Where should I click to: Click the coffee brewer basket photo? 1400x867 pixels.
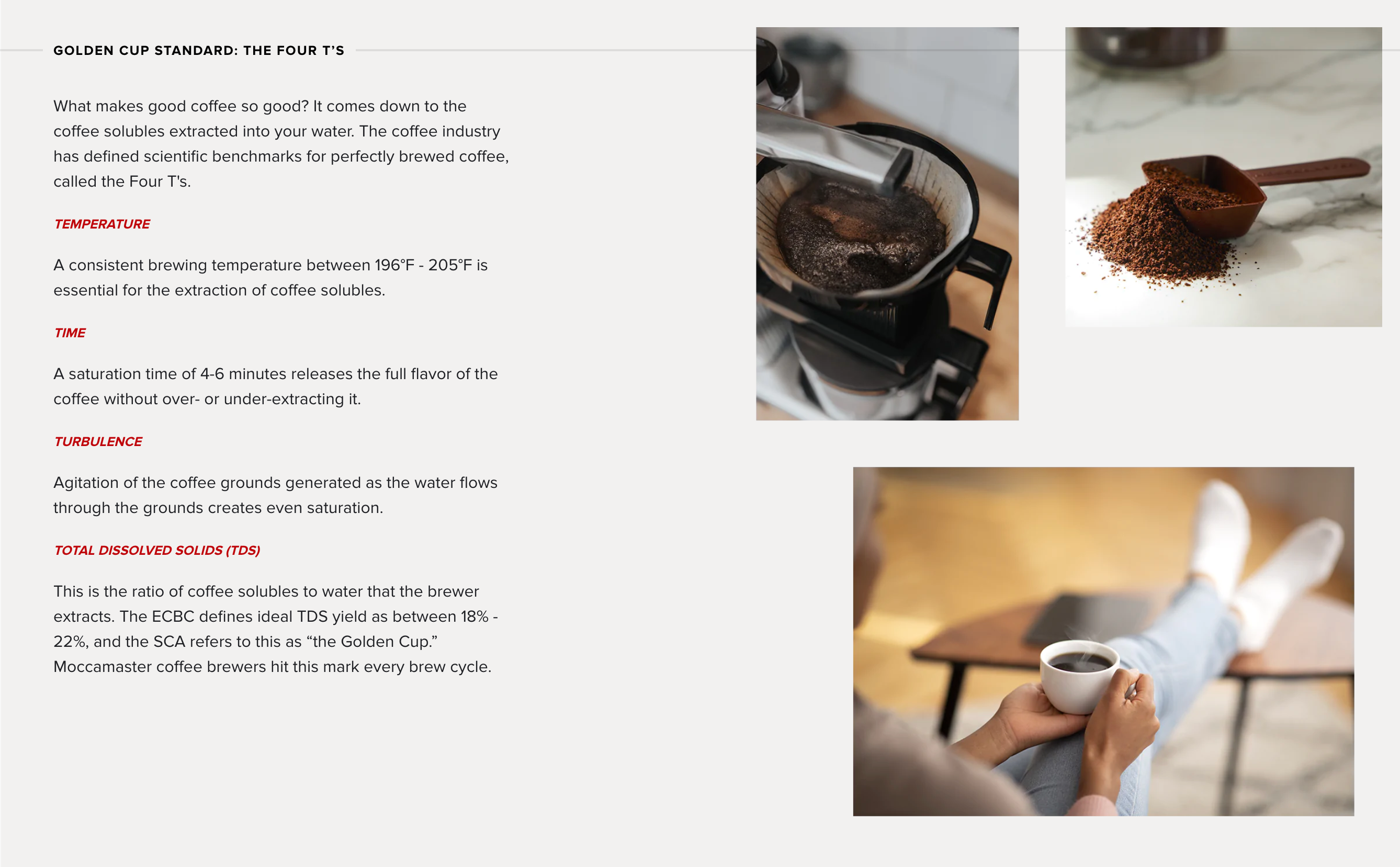[x=887, y=224]
